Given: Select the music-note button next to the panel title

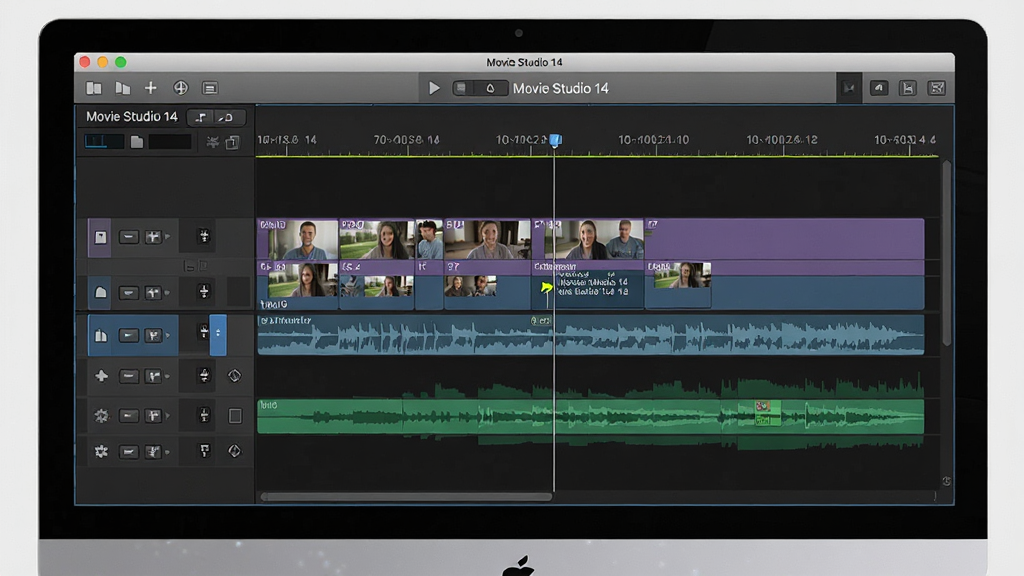Looking at the screenshot, I should pyautogui.click(x=200, y=118).
